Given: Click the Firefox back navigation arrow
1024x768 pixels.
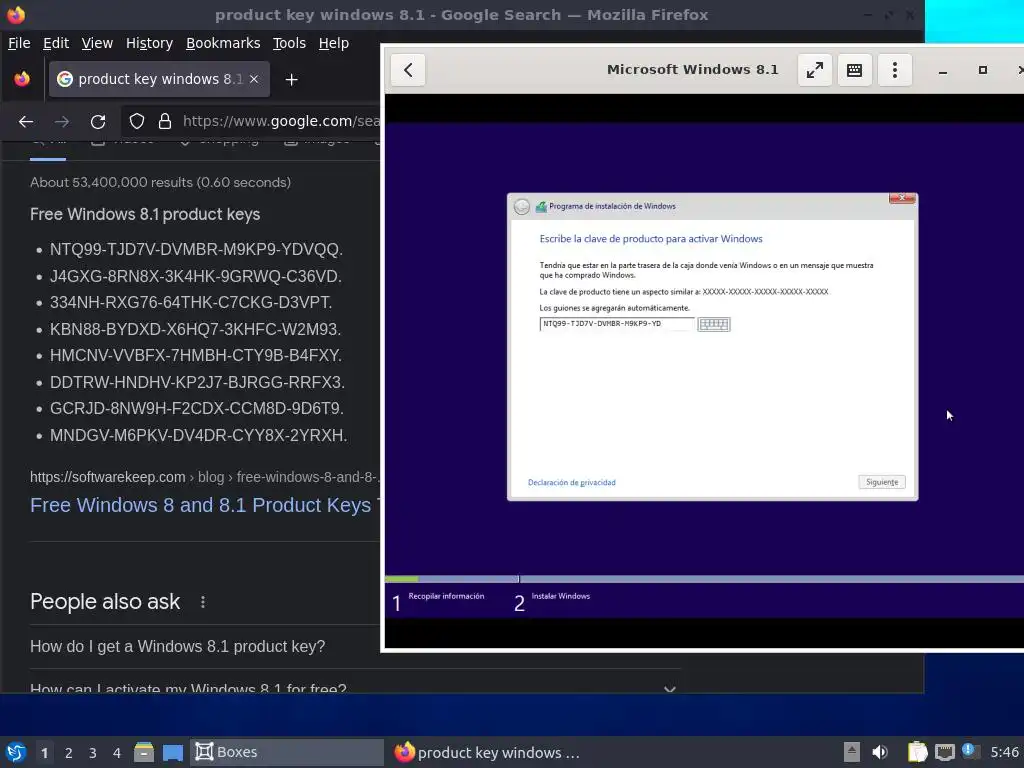Looking at the screenshot, I should 25,121.
